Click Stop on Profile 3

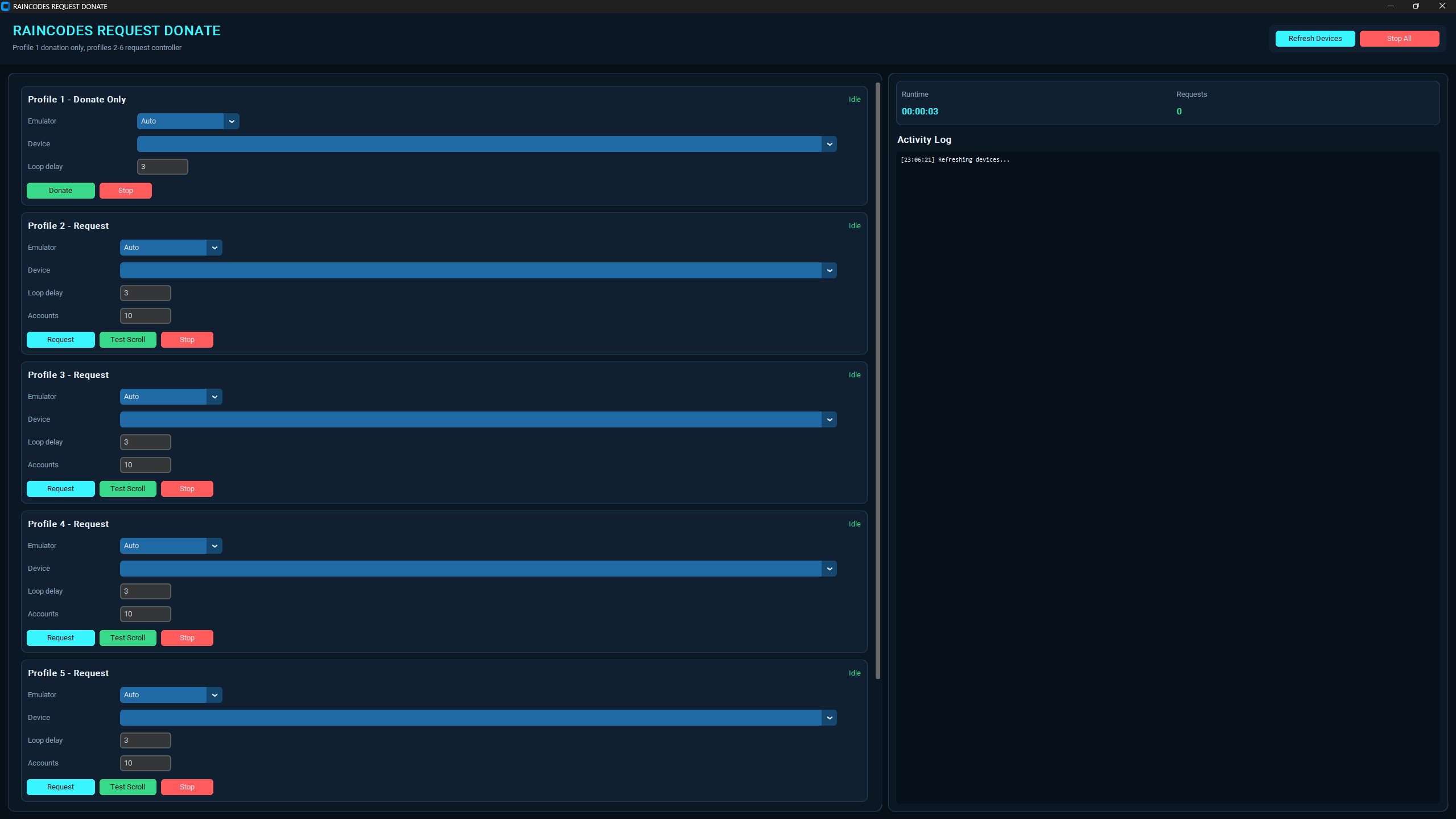(187, 489)
